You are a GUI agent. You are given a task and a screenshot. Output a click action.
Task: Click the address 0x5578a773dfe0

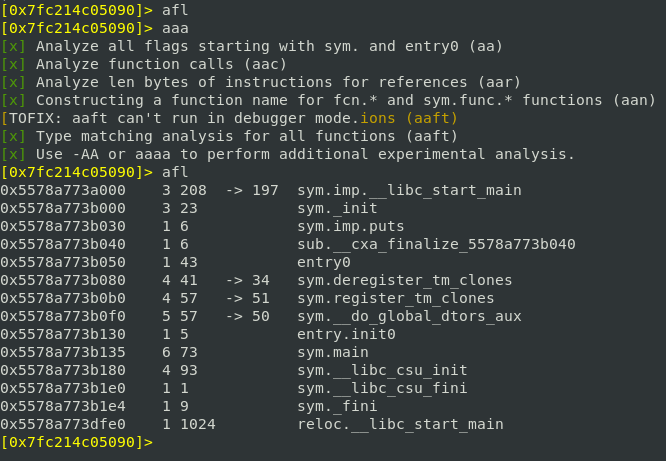point(63,424)
